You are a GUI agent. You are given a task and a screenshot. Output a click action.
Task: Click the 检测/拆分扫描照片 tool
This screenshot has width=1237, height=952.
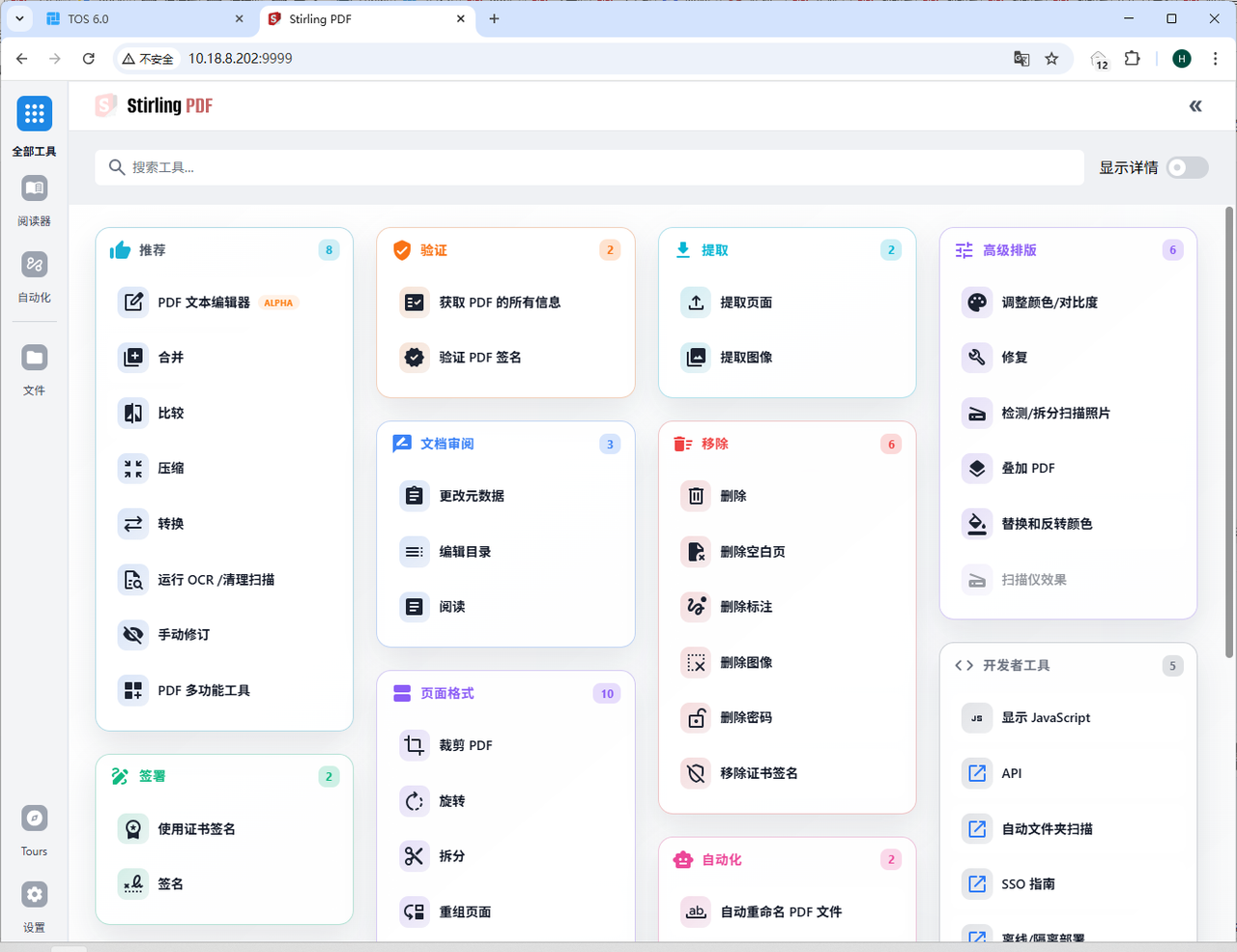[x=1068, y=413]
